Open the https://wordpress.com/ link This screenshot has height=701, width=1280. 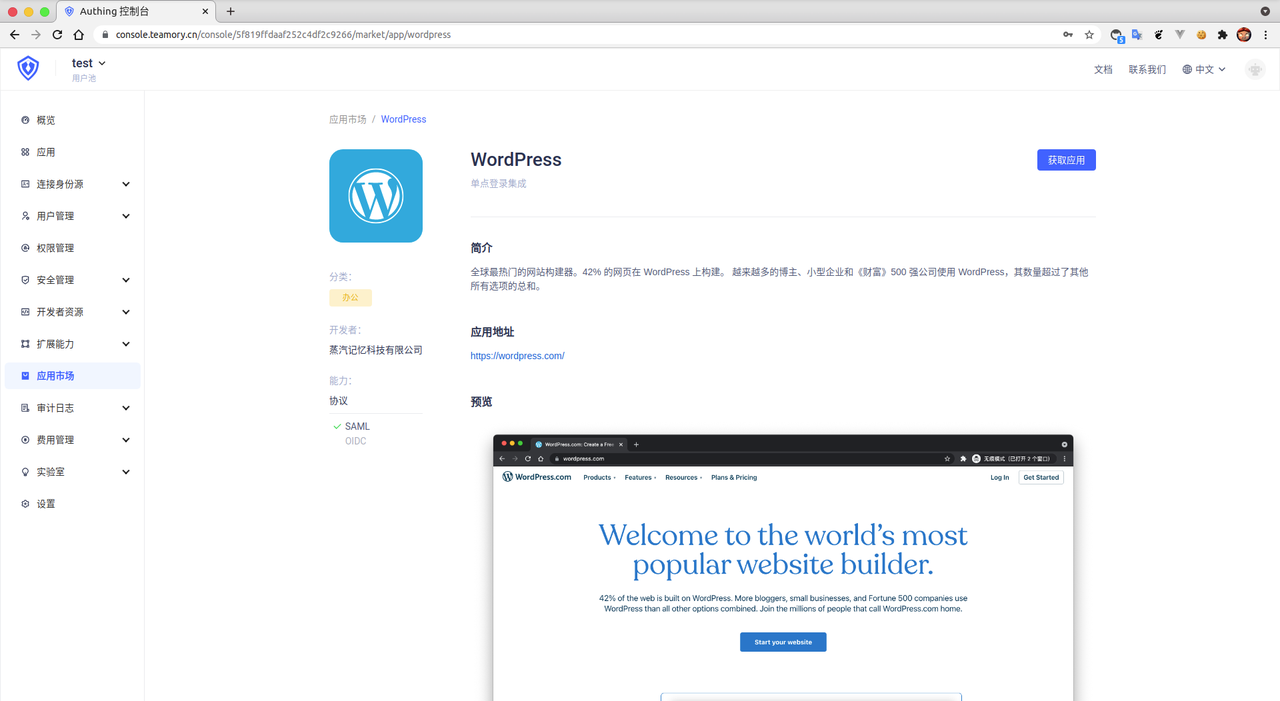tap(517, 356)
